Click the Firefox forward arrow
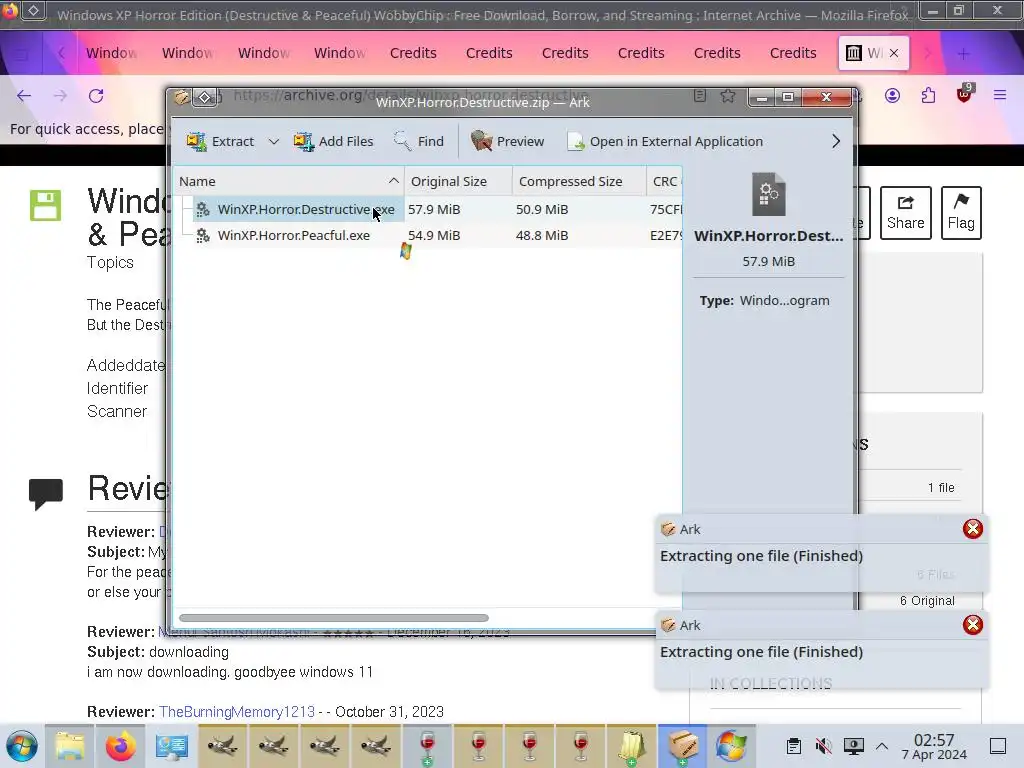This screenshot has width=1024, height=768. [60, 95]
